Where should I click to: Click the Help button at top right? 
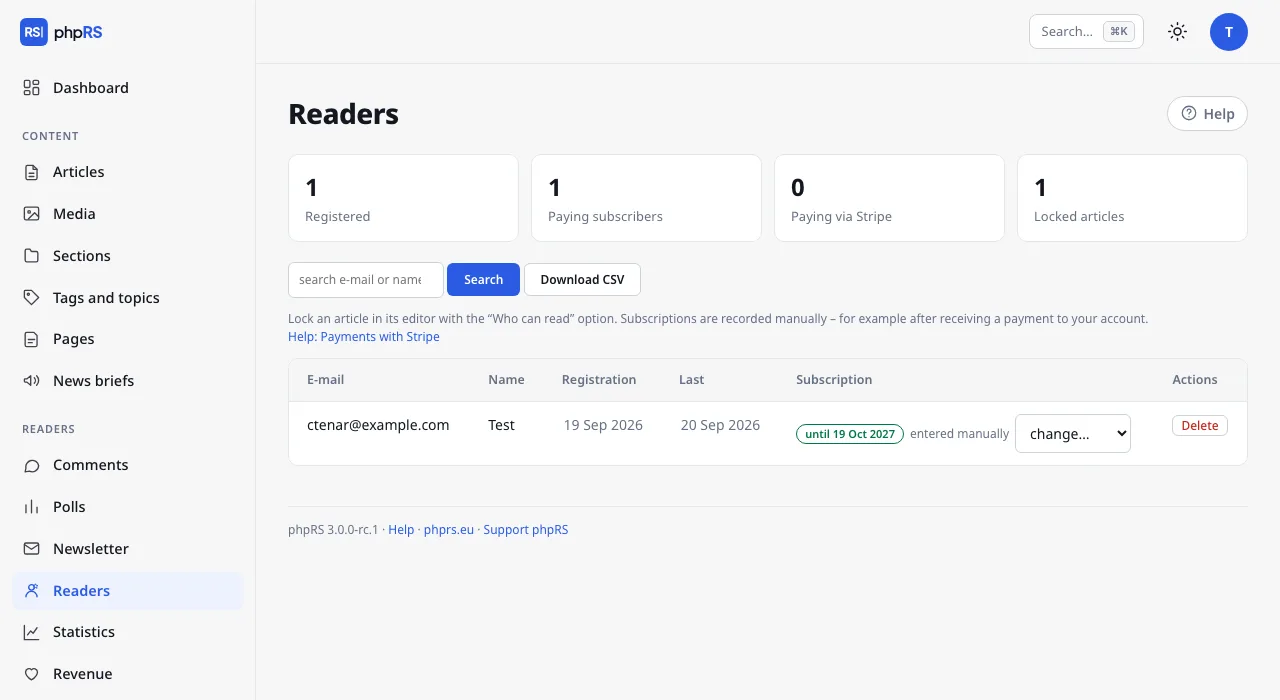click(1207, 114)
